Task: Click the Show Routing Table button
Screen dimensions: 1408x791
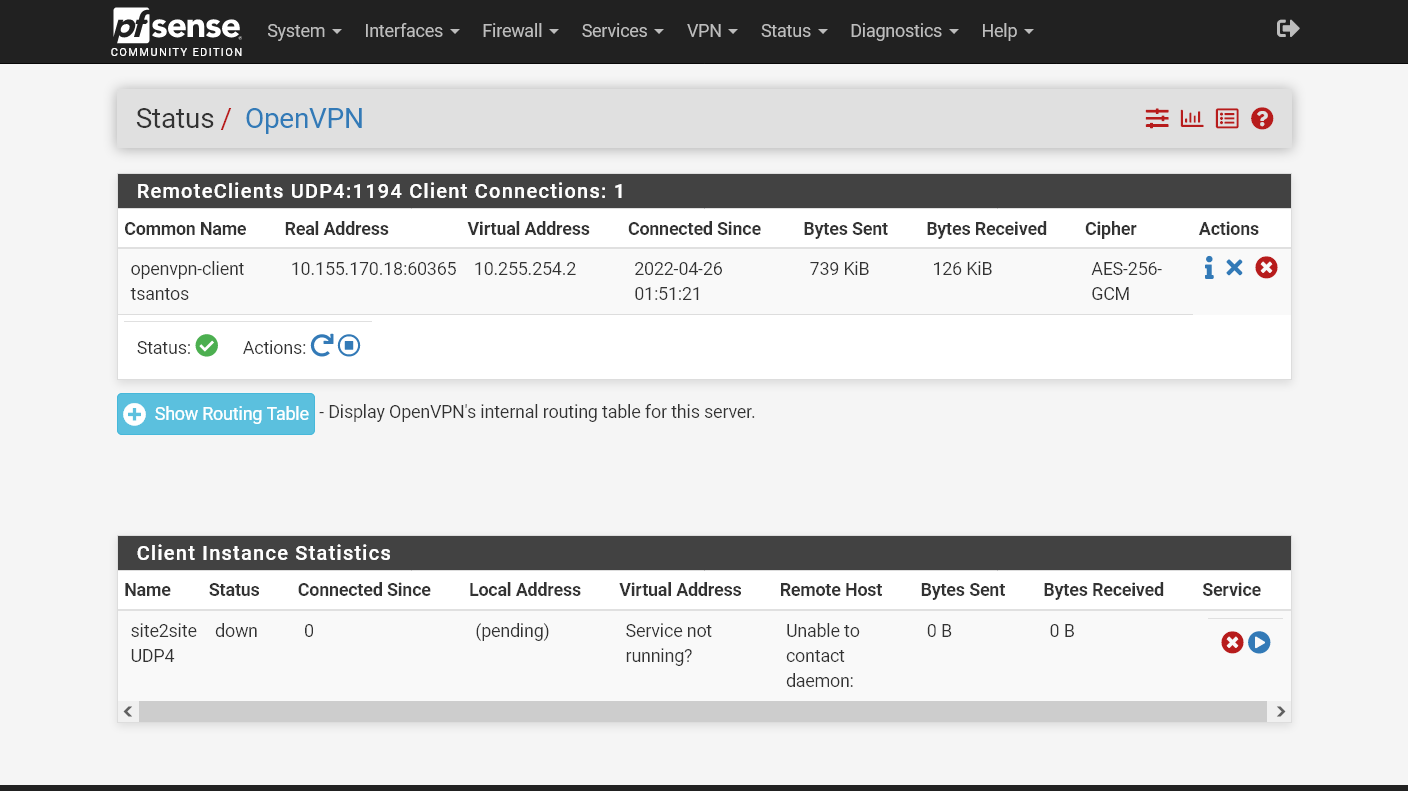Action: pos(215,413)
